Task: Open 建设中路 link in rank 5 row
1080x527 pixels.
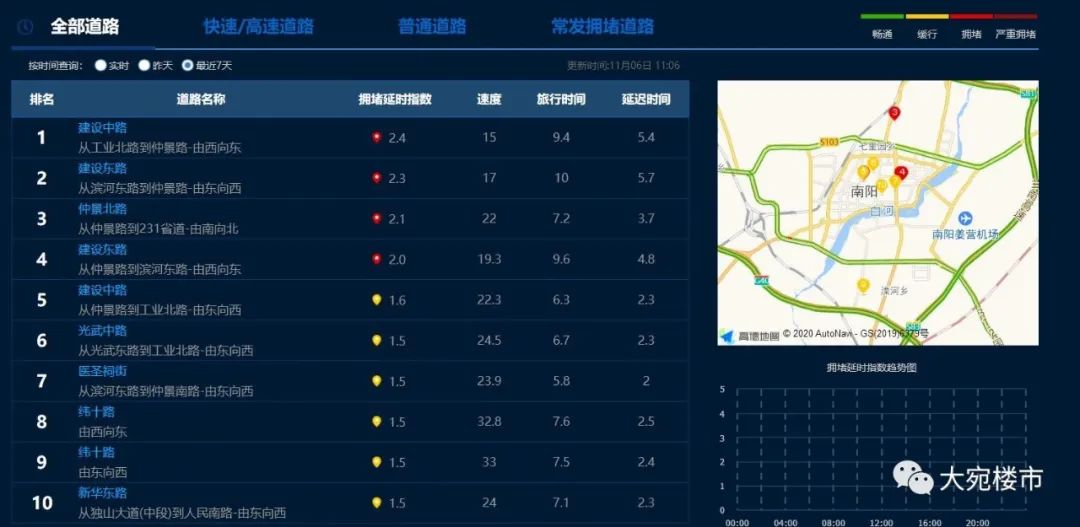Action: coord(102,290)
